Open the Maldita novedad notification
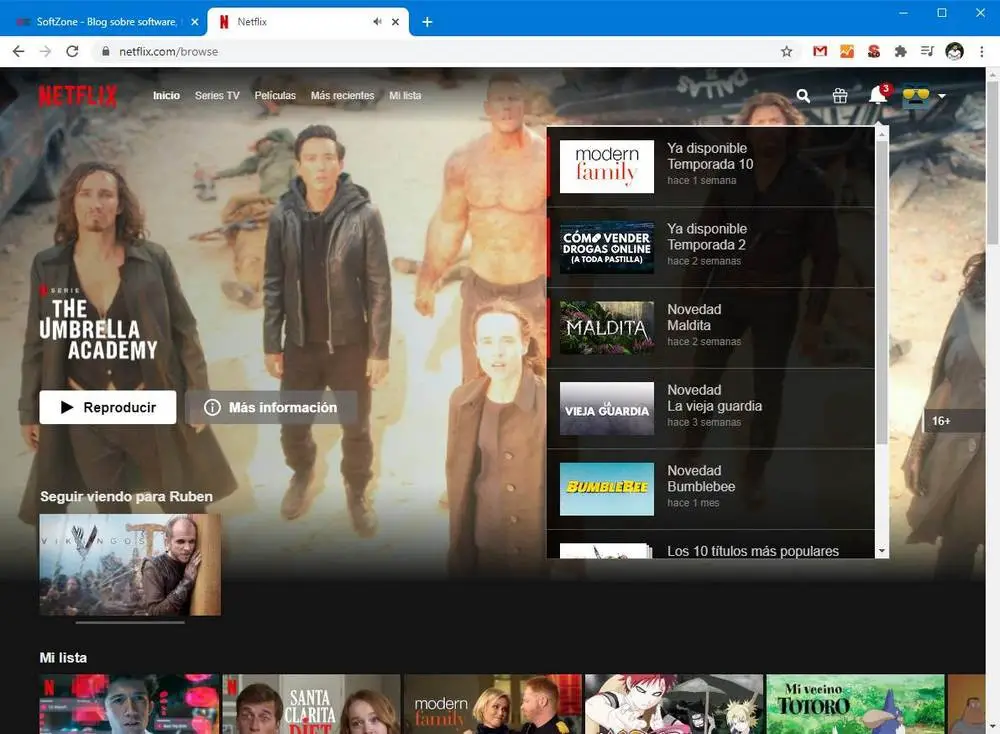Viewport: 1000px width, 734px height. point(711,328)
